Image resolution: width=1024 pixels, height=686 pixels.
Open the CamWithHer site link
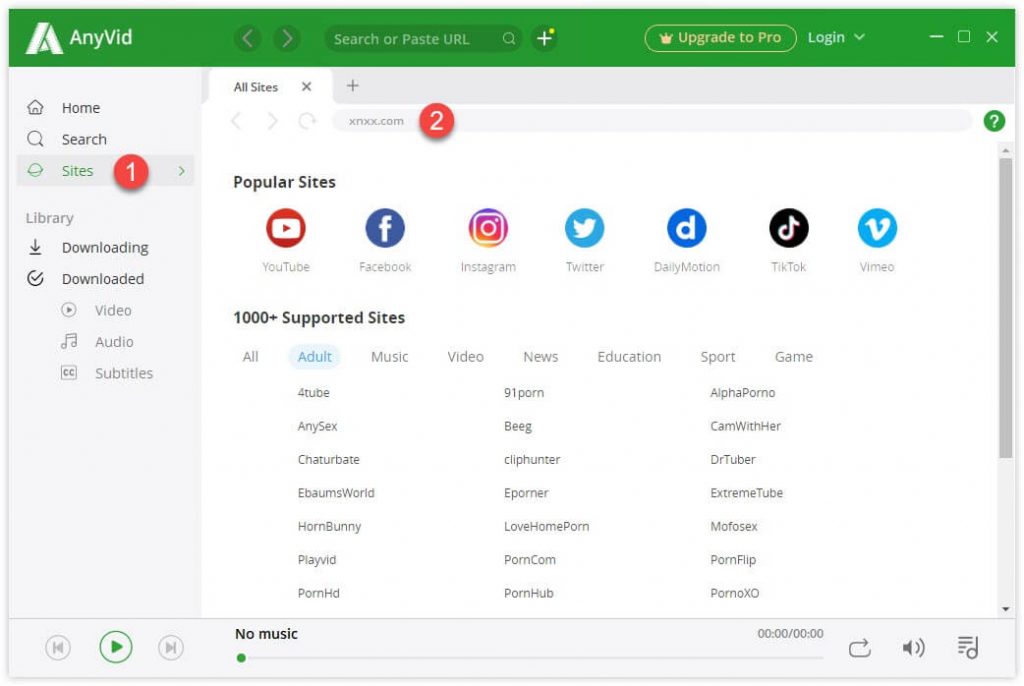(x=745, y=426)
